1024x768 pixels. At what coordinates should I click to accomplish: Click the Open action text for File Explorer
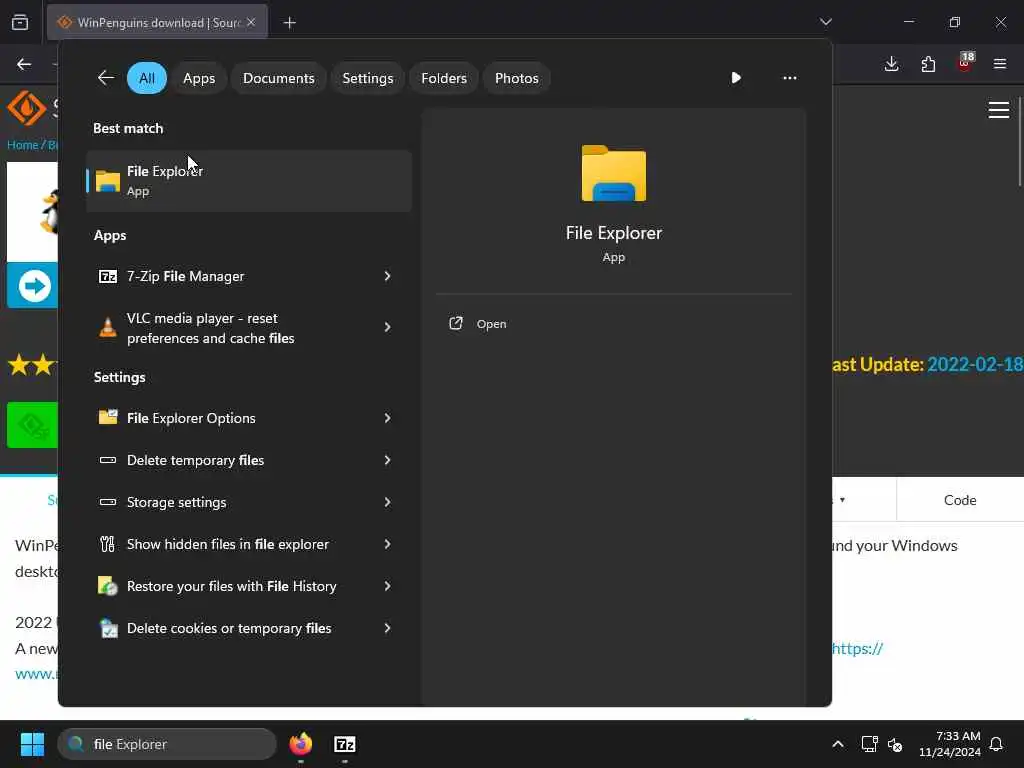tap(491, 324)
